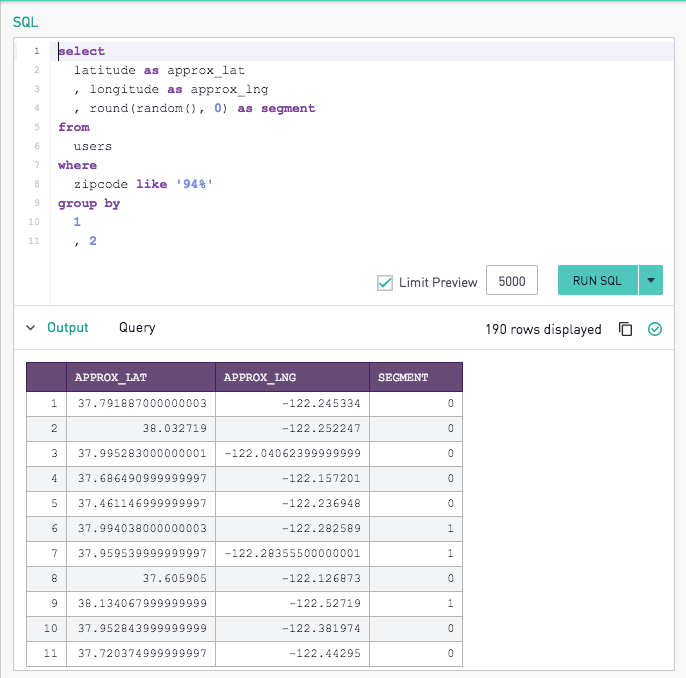Open the RUN SQL dropdown arrow
Viewport: 686px width, 678px height.
[x=651, y=280]
